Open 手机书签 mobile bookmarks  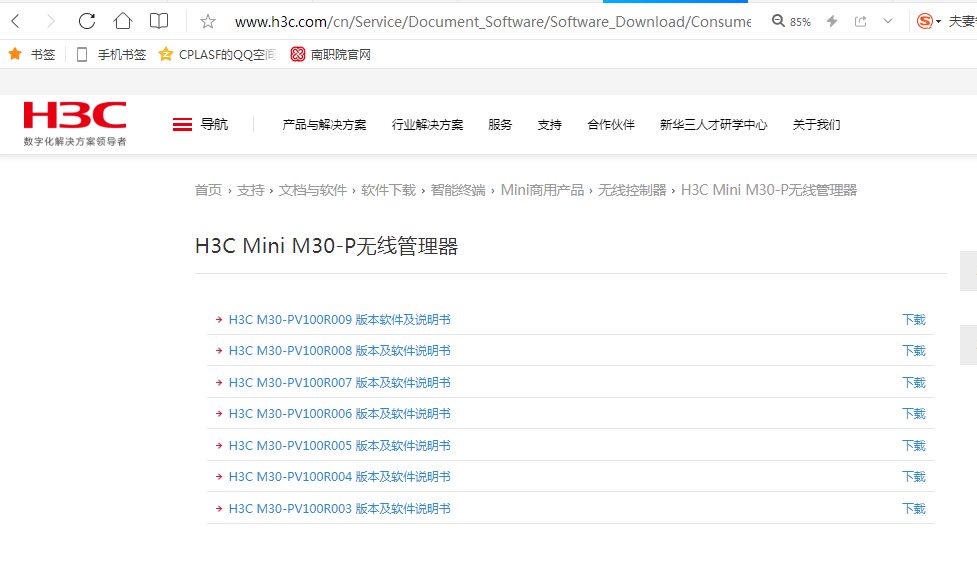(111, 55)
